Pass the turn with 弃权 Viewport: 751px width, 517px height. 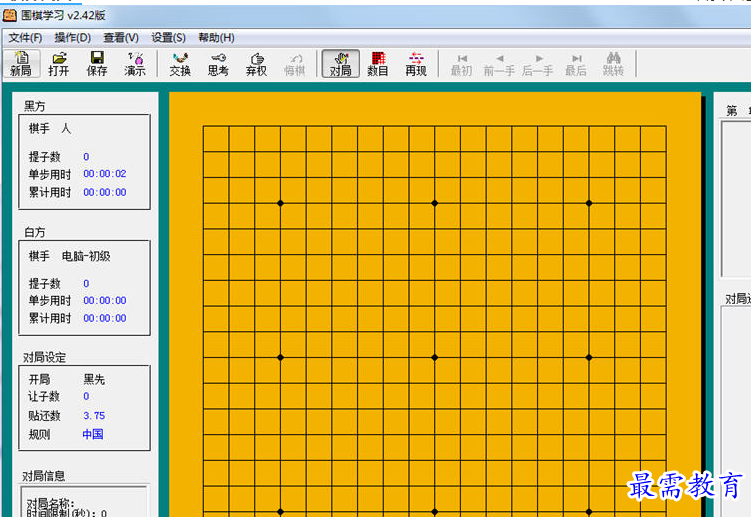point(256,64)
